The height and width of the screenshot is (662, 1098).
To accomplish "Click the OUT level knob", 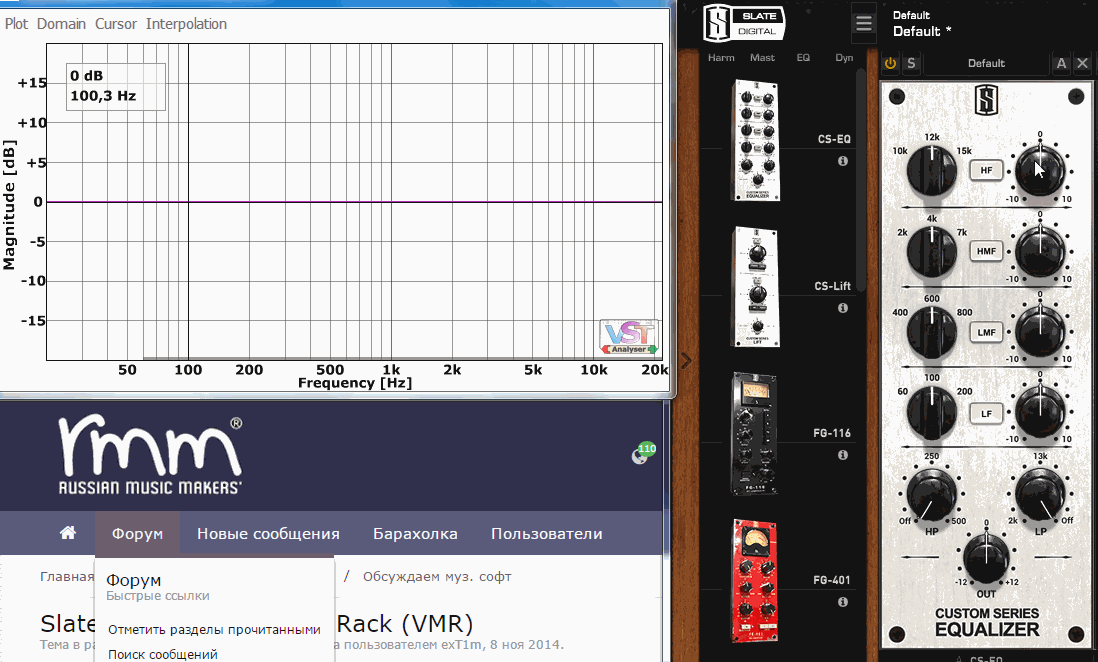I will [986, 558].
